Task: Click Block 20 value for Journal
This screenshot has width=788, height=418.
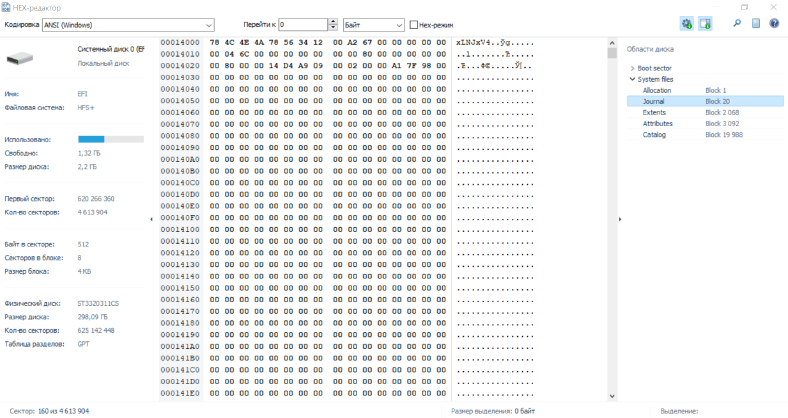Action: coord(718,101)
